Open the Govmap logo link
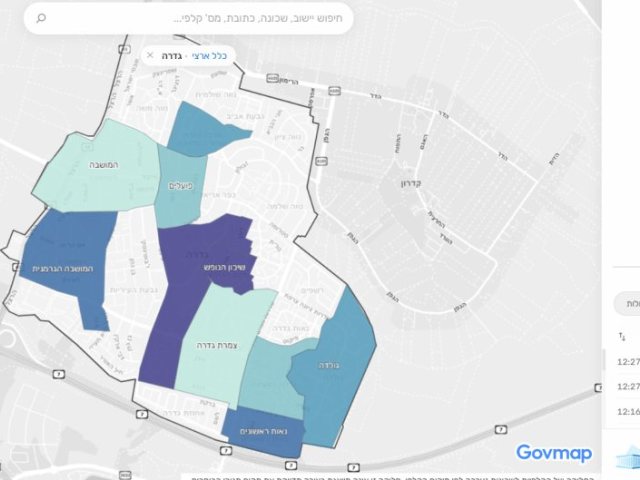This screenshot has width=640, height=480. tap(554, 453)
